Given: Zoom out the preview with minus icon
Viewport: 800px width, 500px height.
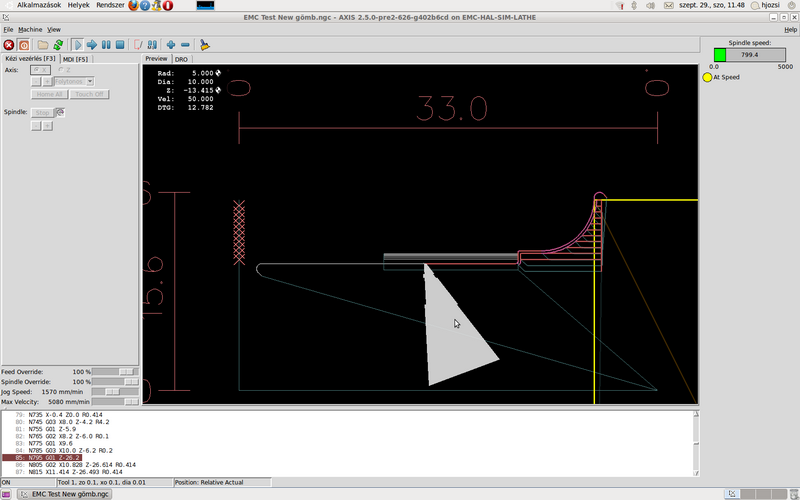Looking at the screenshot, I should coord(185,45).
